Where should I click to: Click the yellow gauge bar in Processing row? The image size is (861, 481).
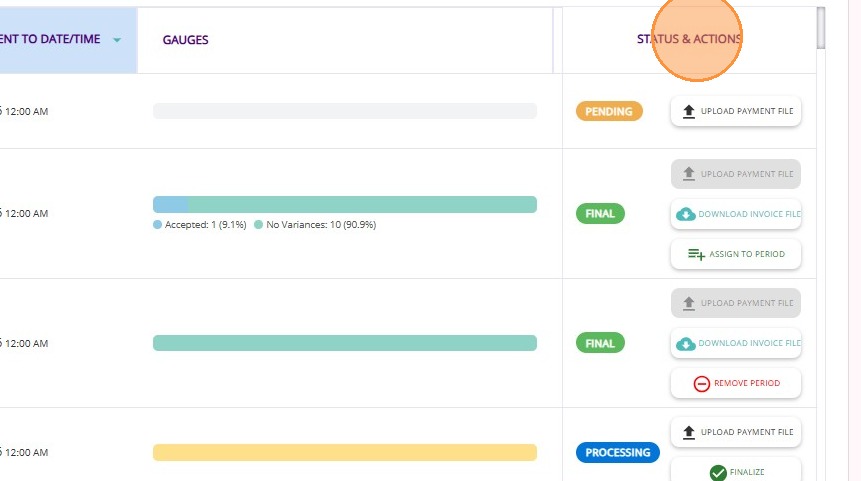pos(344,453)
